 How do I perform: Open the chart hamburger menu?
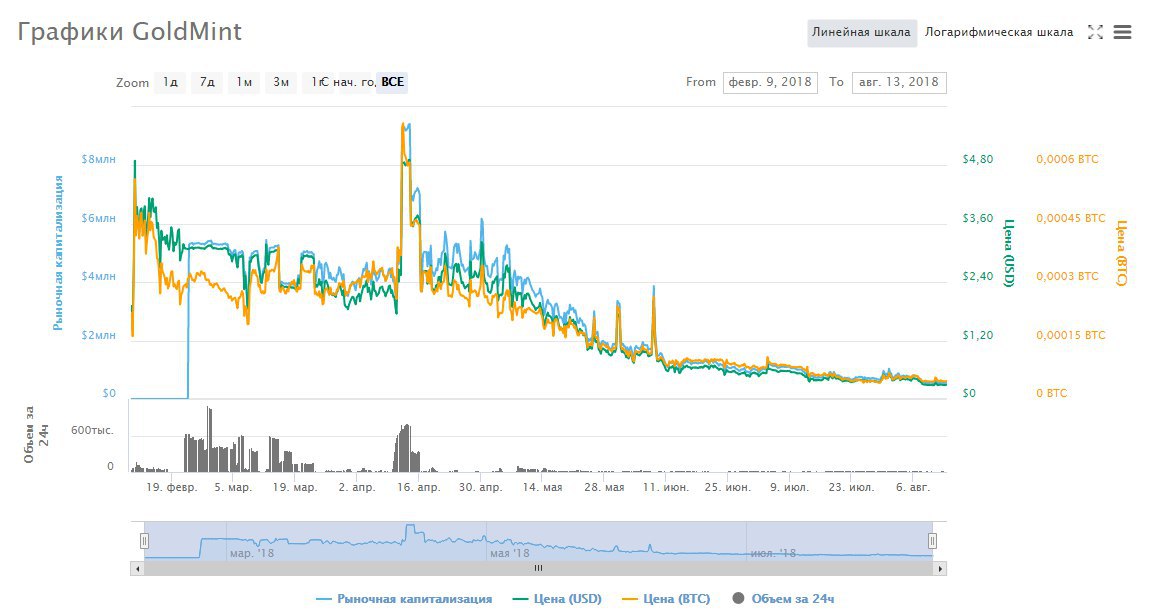(1122, 32)
